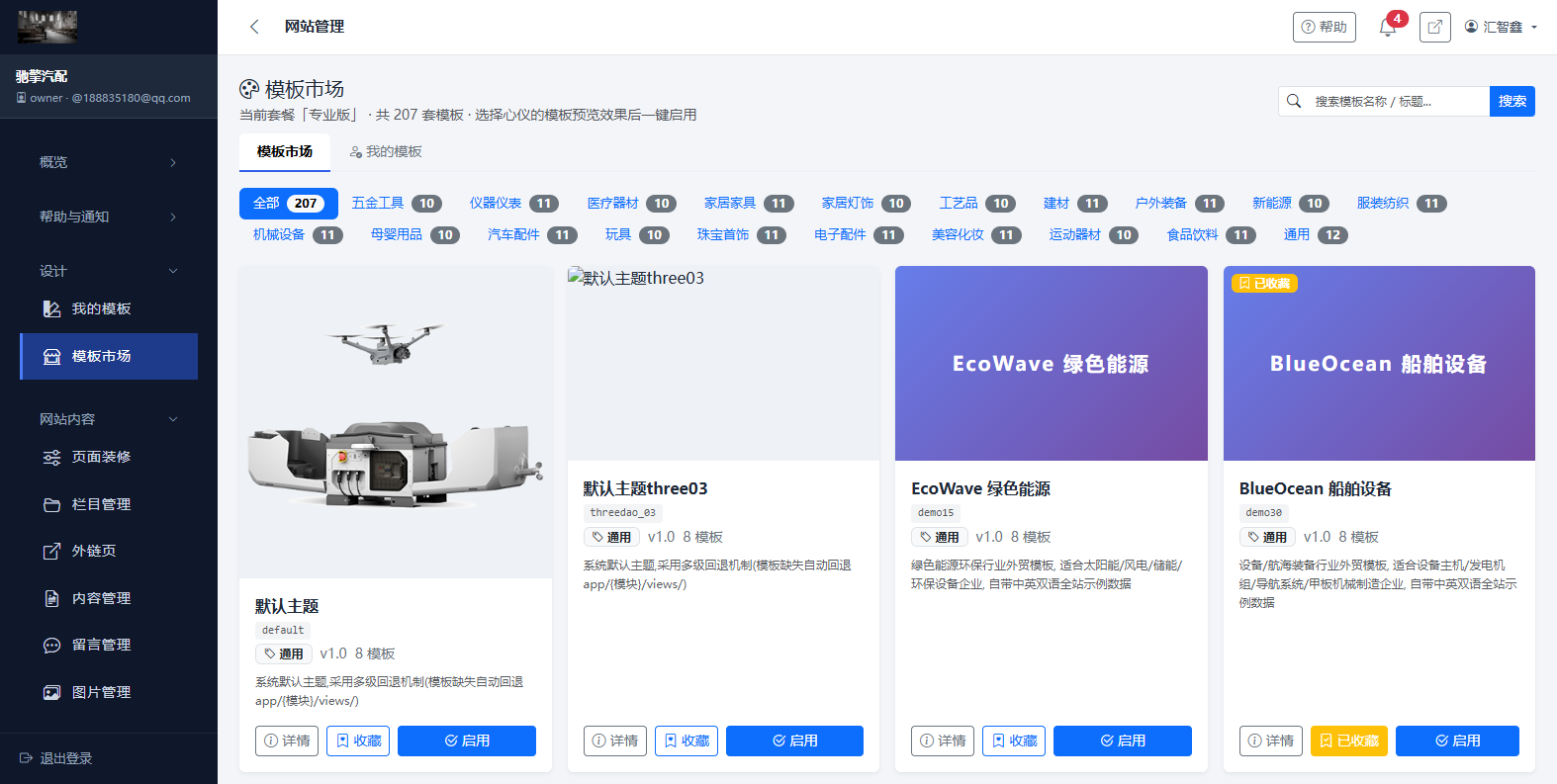Focus the template search input field

pos(1397,101)
